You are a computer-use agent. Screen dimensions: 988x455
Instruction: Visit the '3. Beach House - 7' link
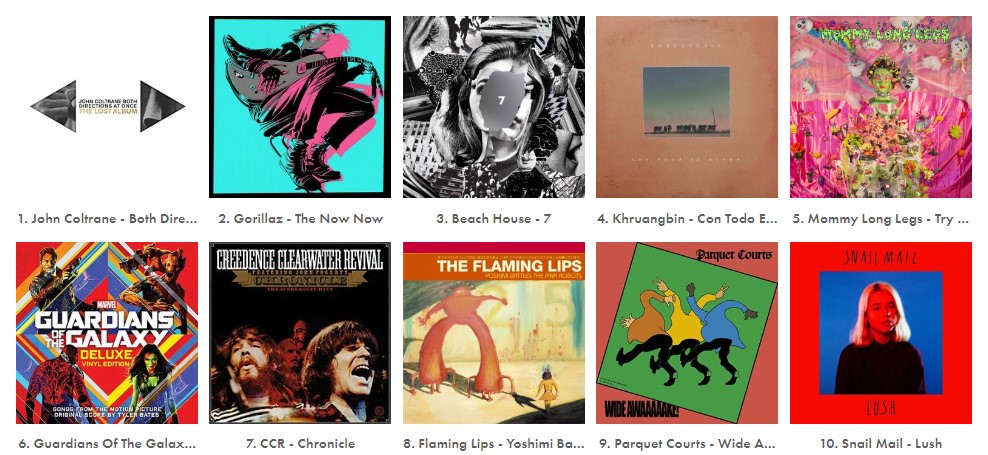pos(493,219)
